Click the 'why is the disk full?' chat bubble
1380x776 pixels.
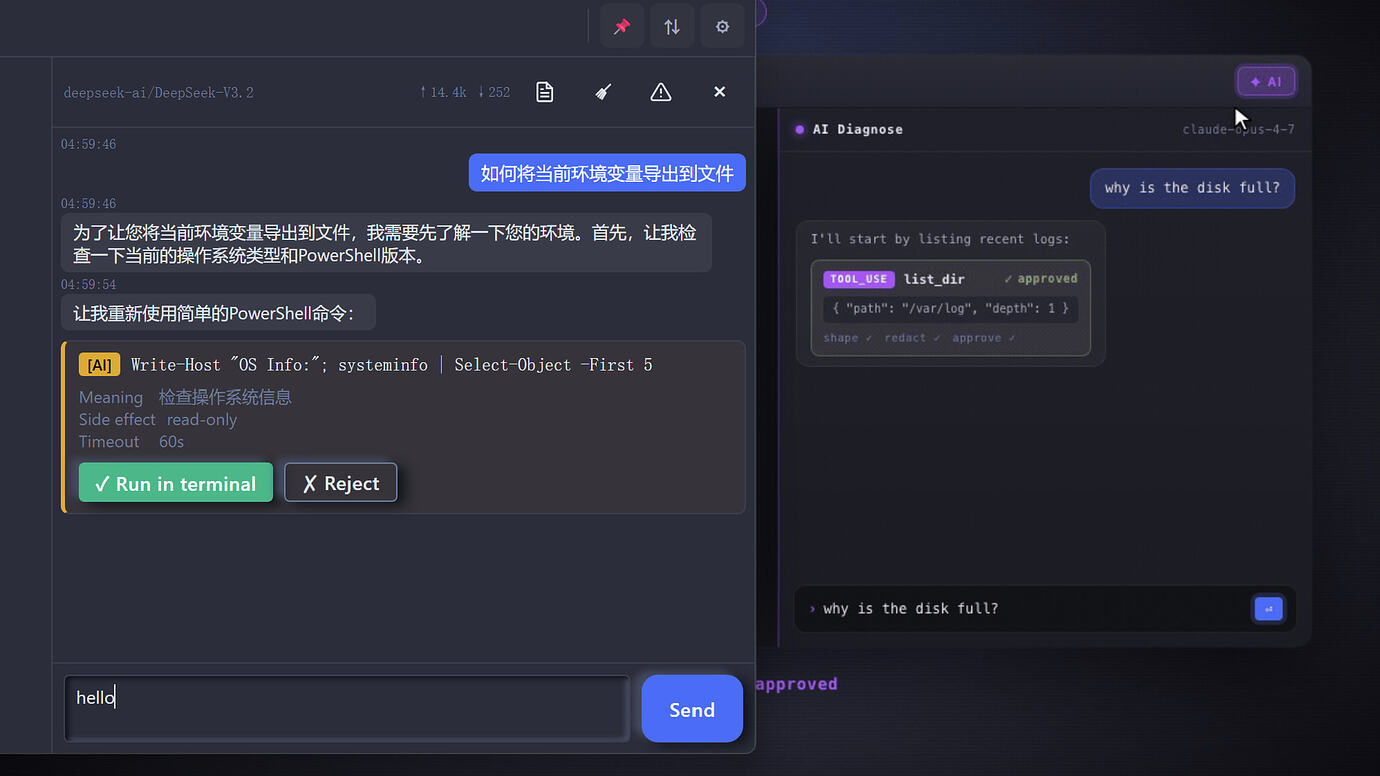tap(1192, 188)
